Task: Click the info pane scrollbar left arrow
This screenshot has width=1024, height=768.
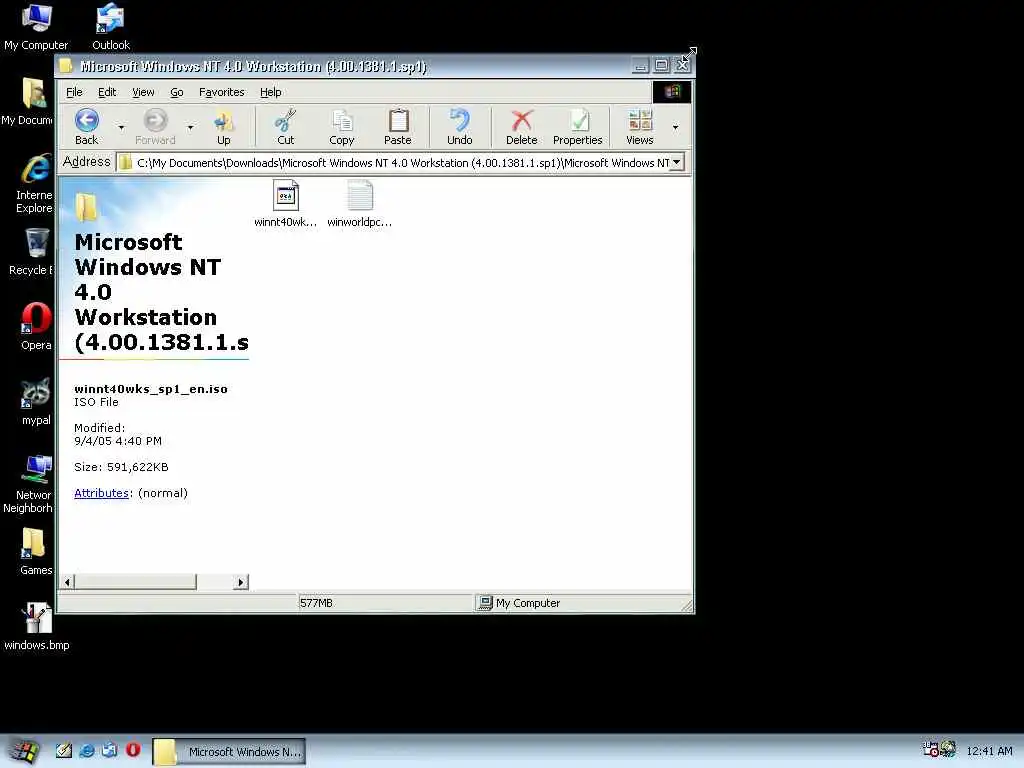Action: pos(68,582)
